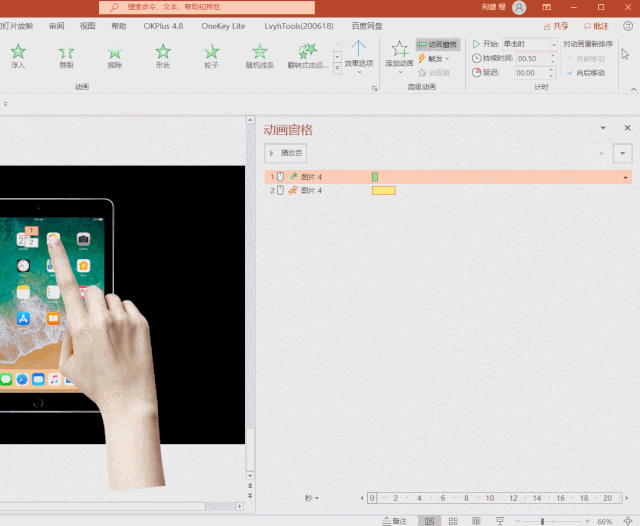Click the 持续时间 duration field 00.50
This screenshot has height=526, width=640.
(532, 59)
